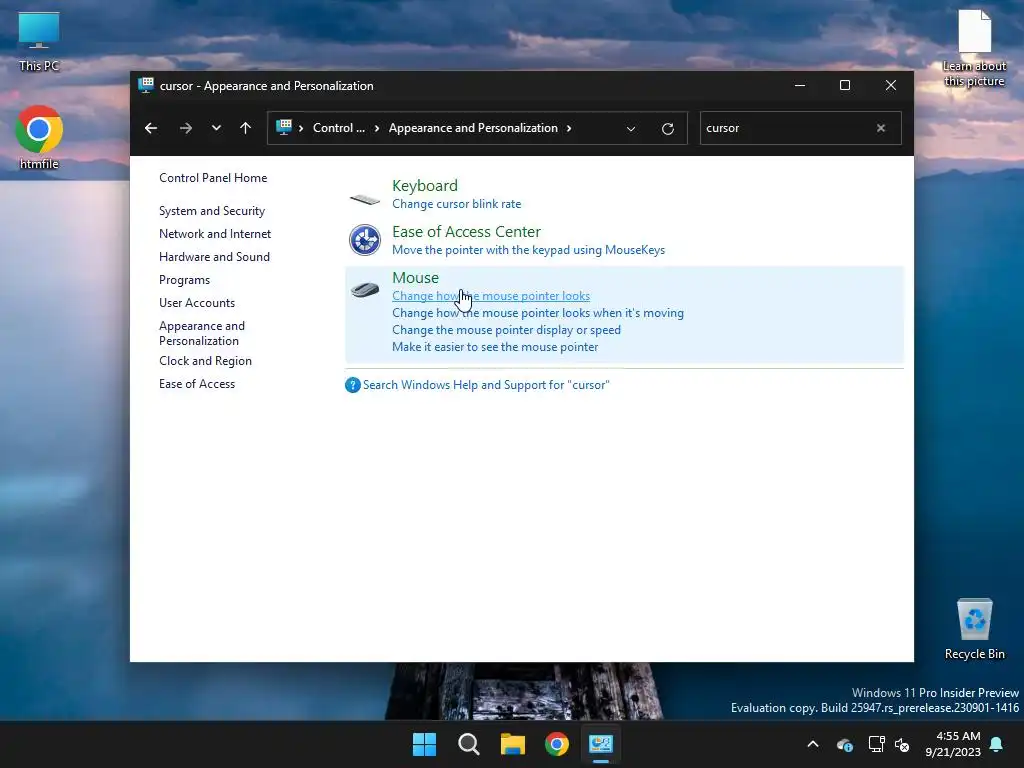This screenshot has height=768, width=1024.
Task: Open notifications bell icon
Action: [x=997, y=744]
